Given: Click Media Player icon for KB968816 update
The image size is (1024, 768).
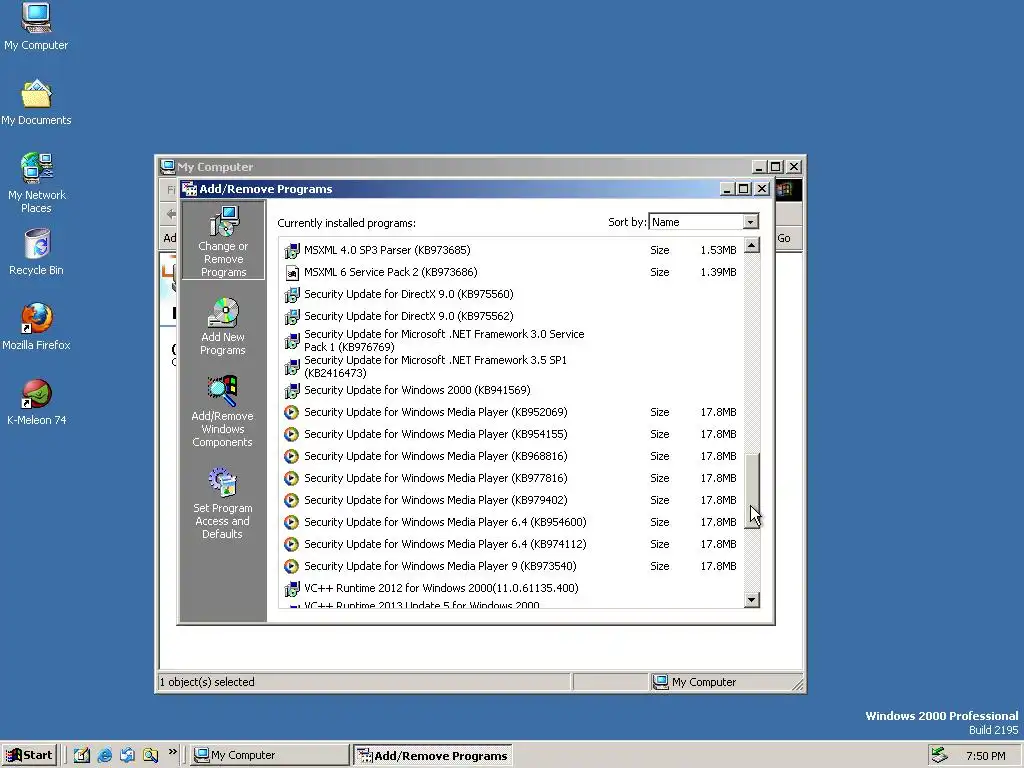Looking at the screenshot, I should [292, 456].
